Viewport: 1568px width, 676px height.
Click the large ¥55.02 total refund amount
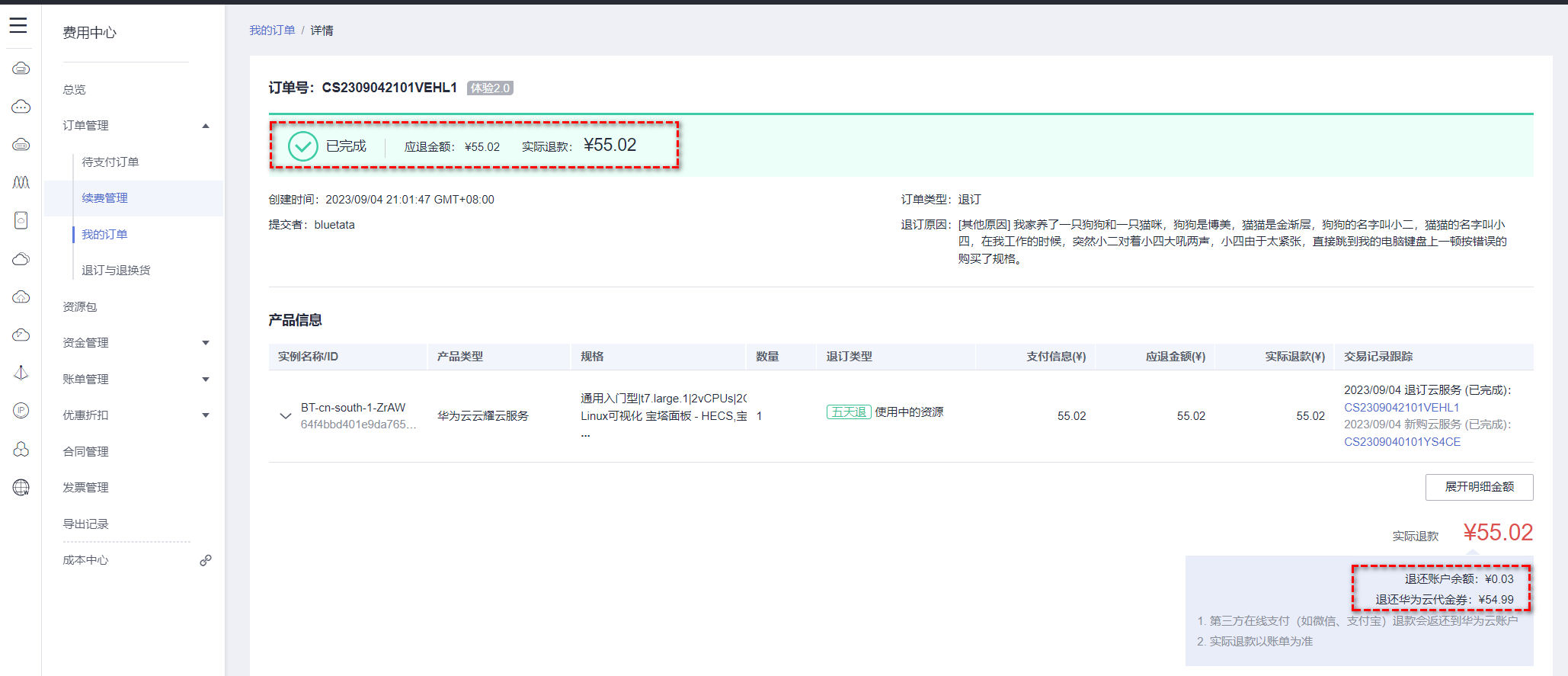pyautogui.click(x=1498, y=533)
